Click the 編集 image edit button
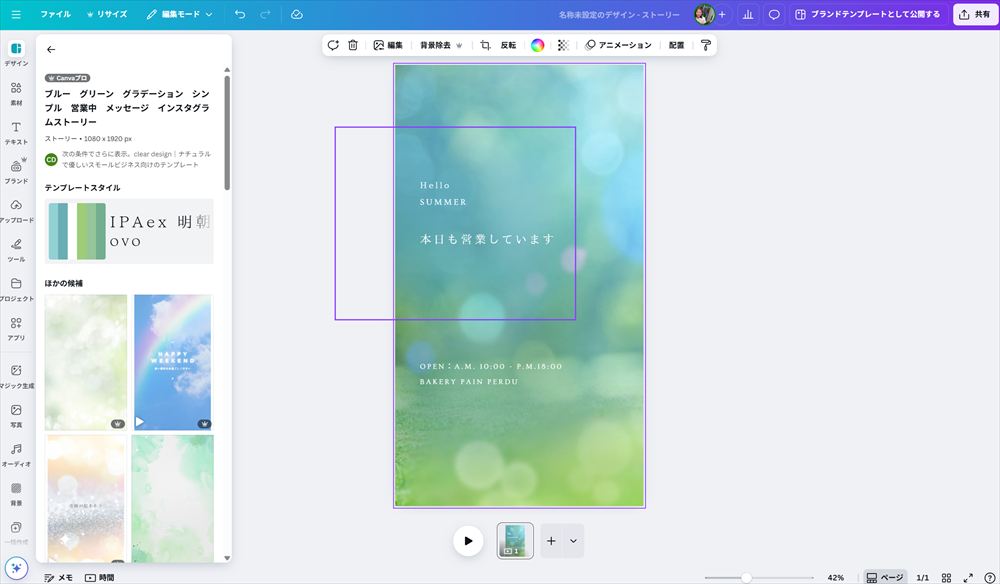This screenshot has width=1000, height=584. tap(388, 45)
